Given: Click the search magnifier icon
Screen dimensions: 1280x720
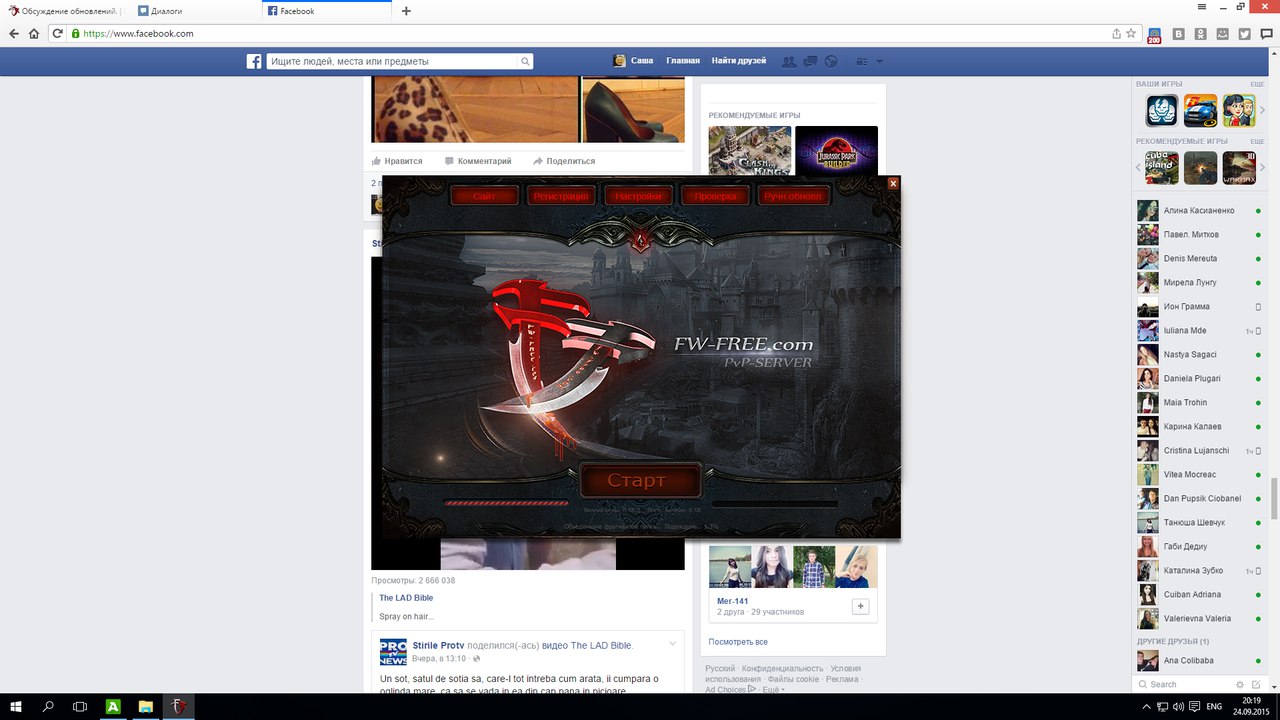Looking at the screenshot, I should (525, 61).
